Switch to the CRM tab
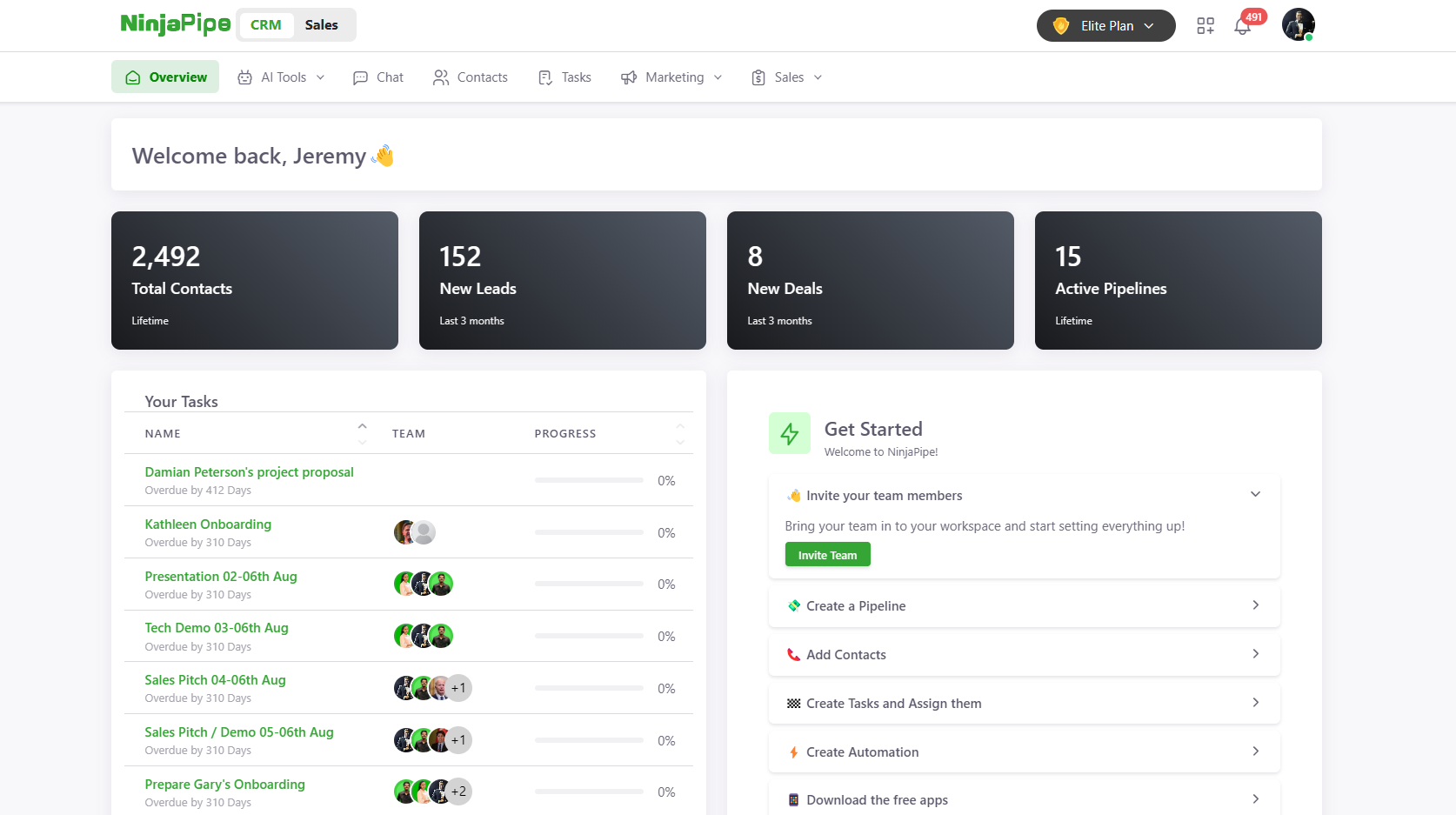The image size is (1456, 815). click(x=265, y=25)
